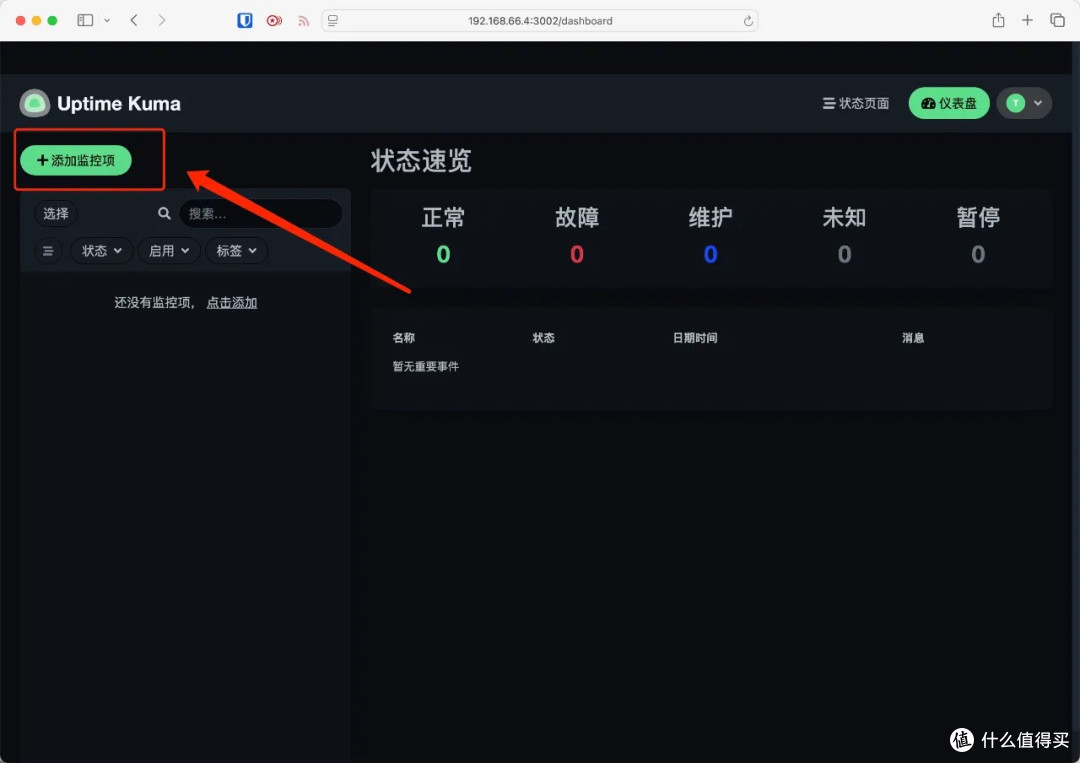
Task: Follow the 点击添加 link
Action: [232, 302]
